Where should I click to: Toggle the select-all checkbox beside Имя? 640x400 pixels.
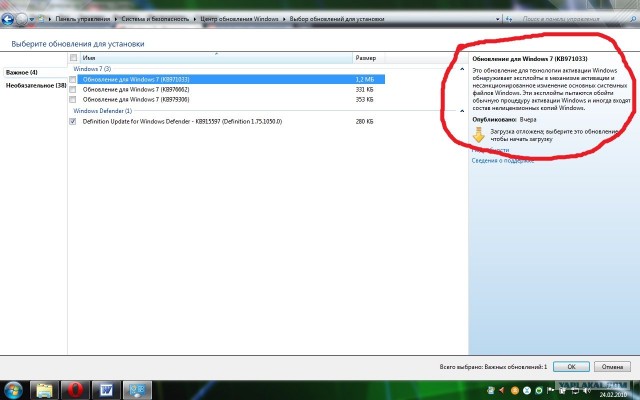click(x=73, y=58)
